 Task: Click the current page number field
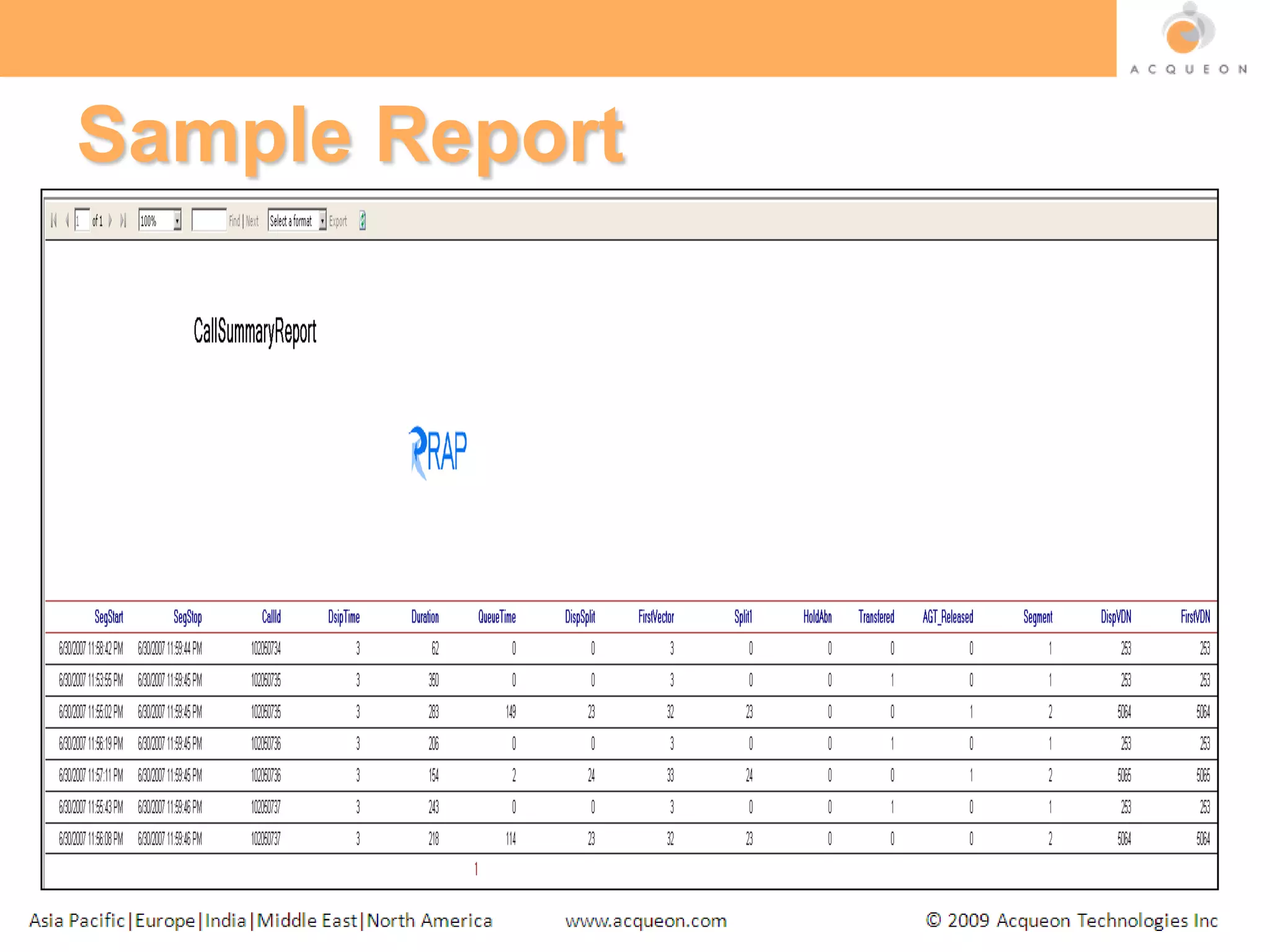click(x=82, y=221)
